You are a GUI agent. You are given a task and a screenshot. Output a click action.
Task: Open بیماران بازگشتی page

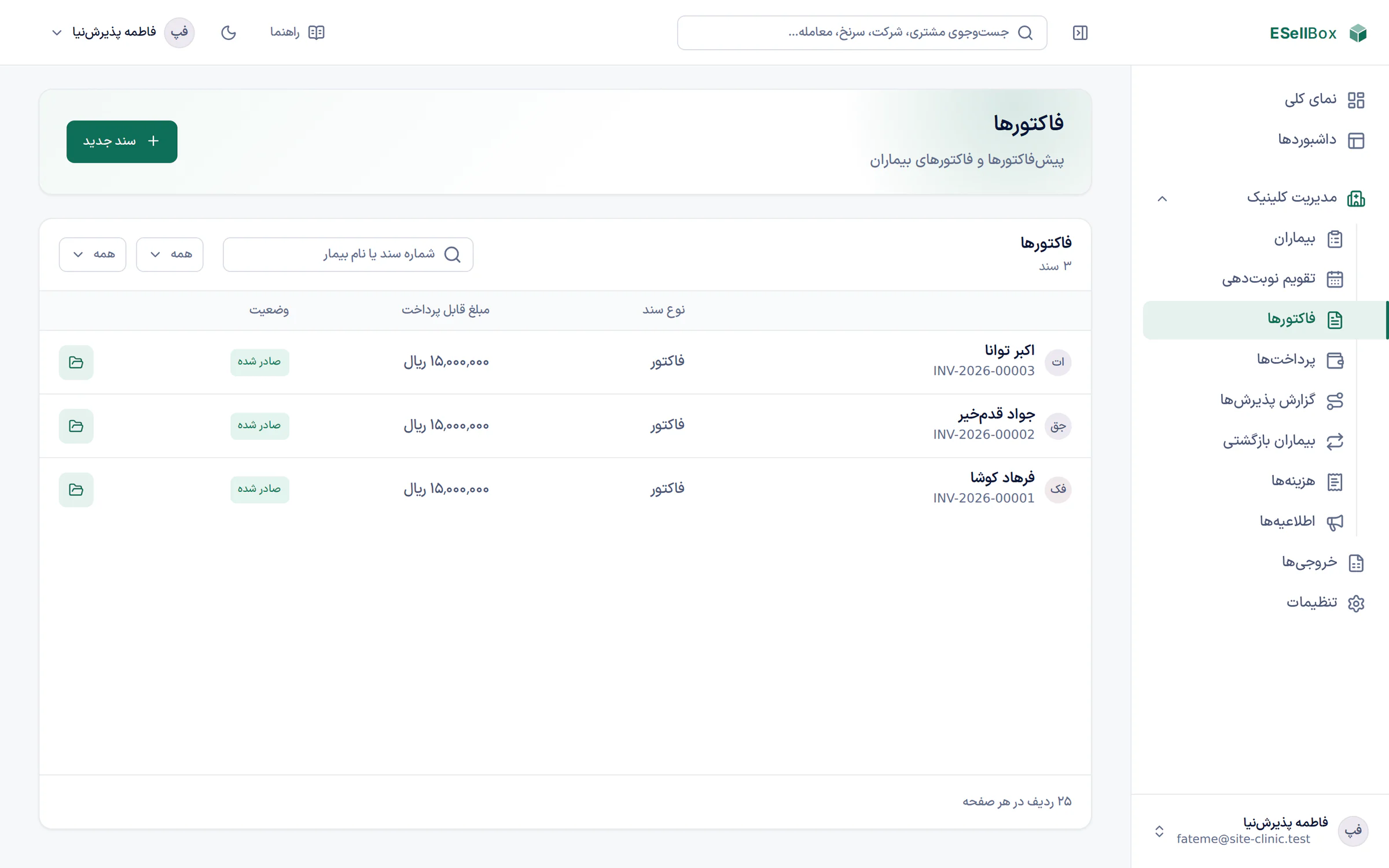click(x=1283, y=441)
